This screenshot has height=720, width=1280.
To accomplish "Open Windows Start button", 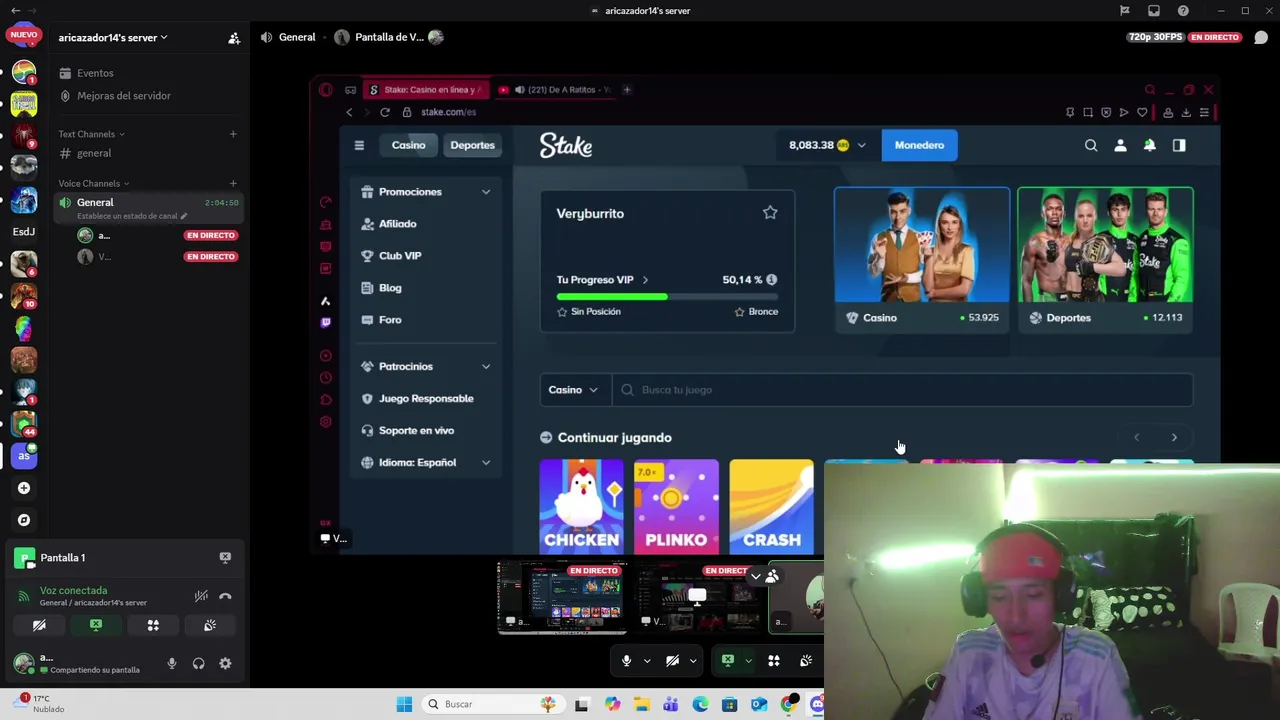I will (404, 704).
